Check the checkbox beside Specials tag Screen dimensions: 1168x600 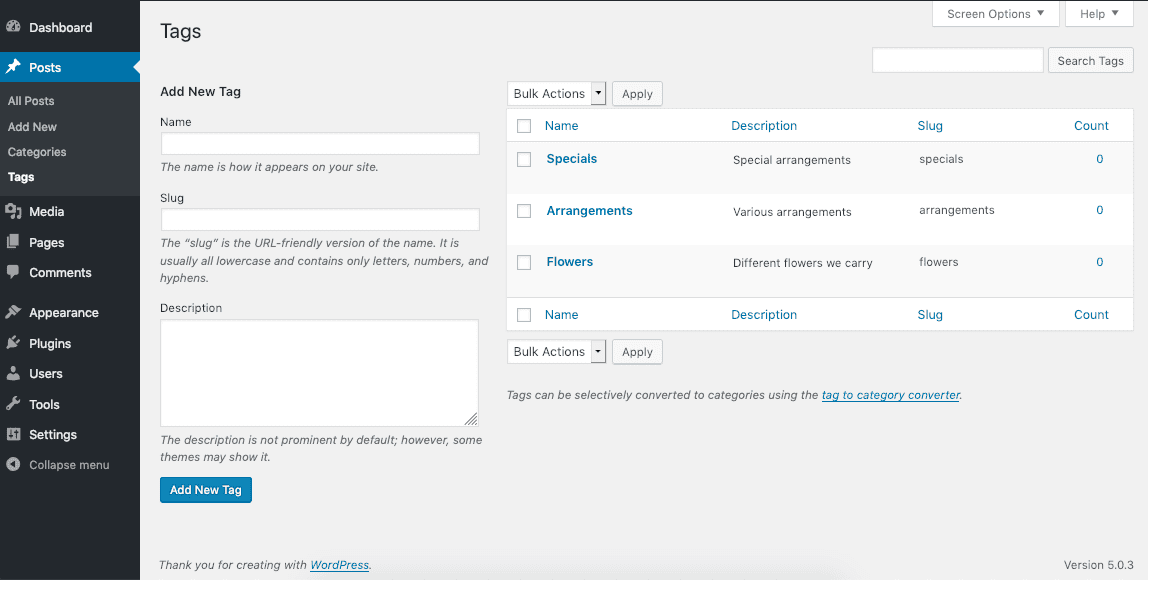click(x=524, y=158)
